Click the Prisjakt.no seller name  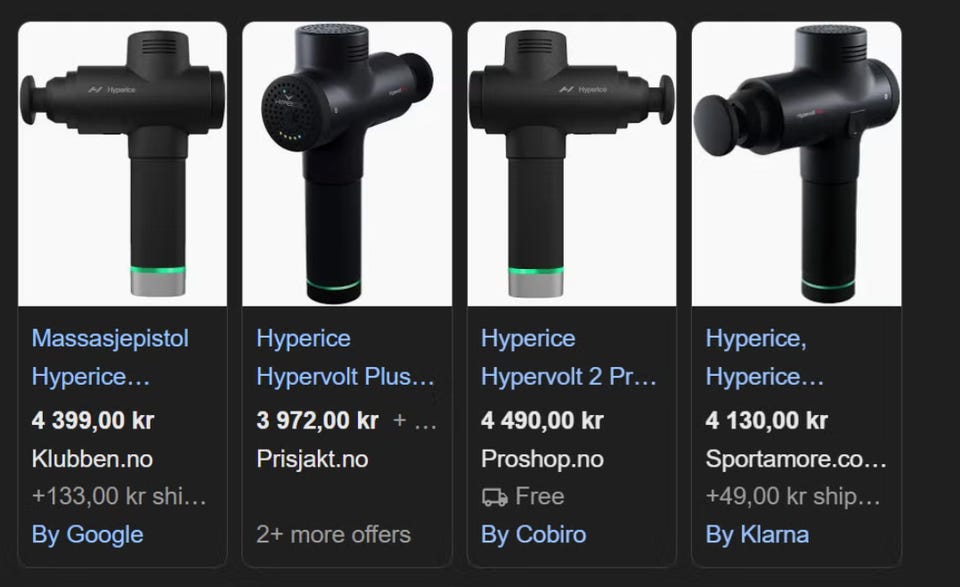pos(312,459)
